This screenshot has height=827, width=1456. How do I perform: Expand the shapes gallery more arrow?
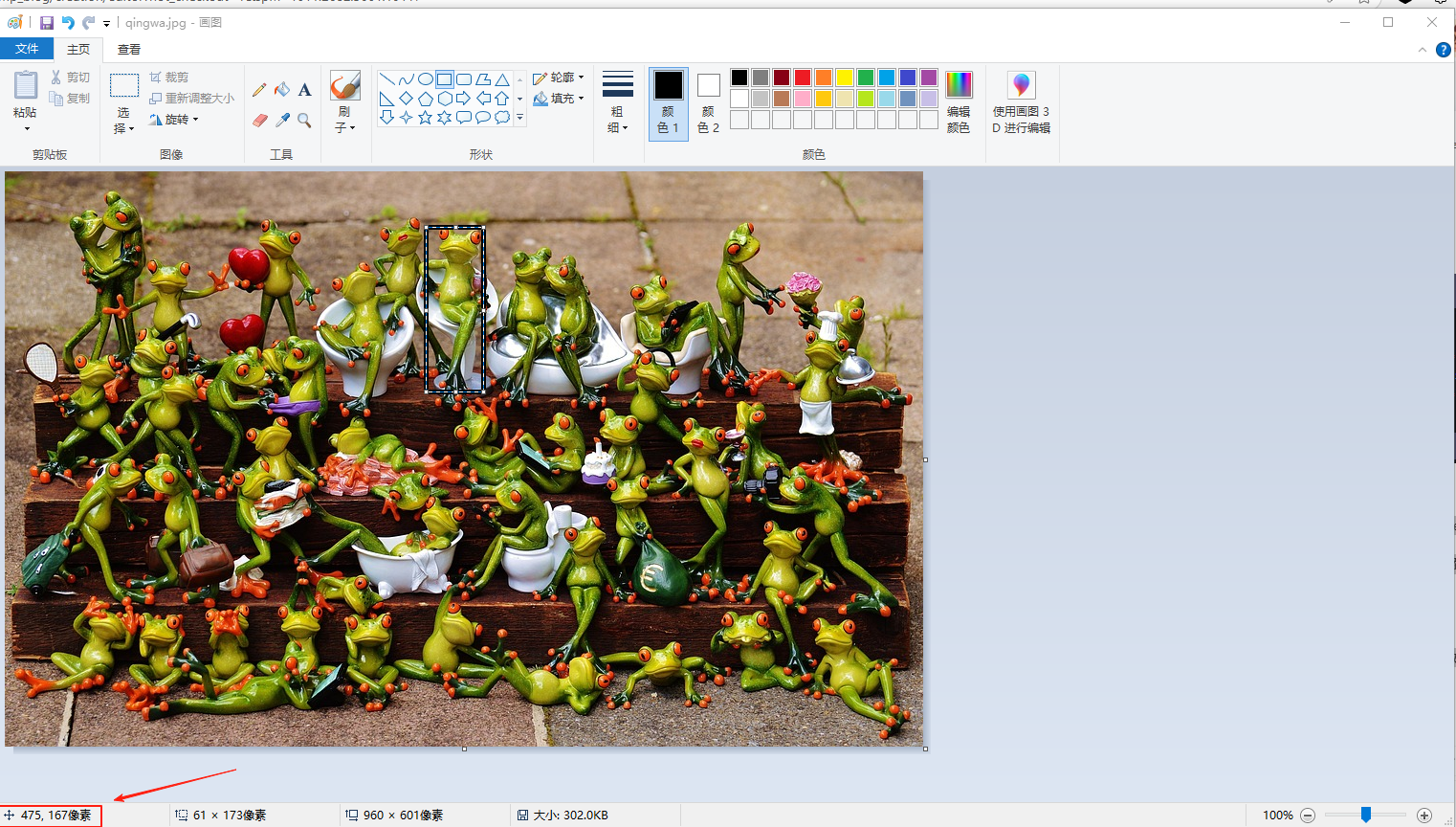pyautogui.click(x=519, y=118)
